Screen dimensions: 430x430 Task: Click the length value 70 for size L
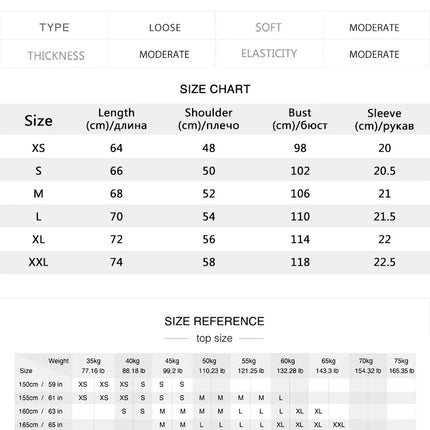(116, 217)
